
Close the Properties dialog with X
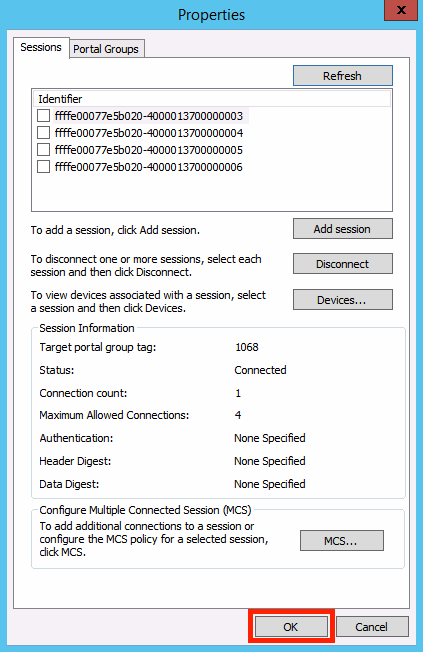tap(401, 10)
